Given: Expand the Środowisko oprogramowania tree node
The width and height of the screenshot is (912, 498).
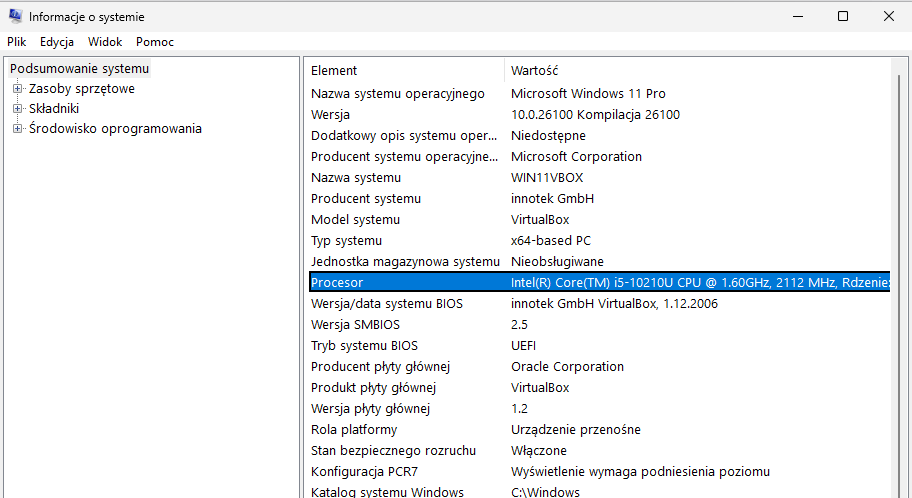Looking at the screenshot, I should tap(17, 129).
